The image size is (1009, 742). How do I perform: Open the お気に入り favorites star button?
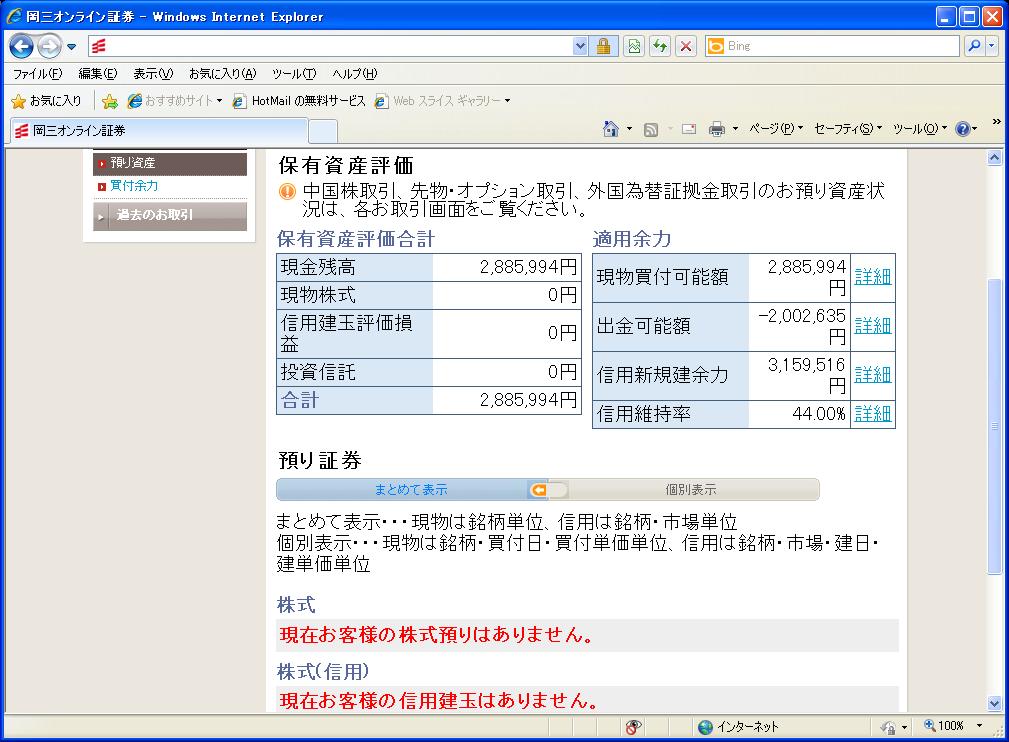[x=46, y=101]
